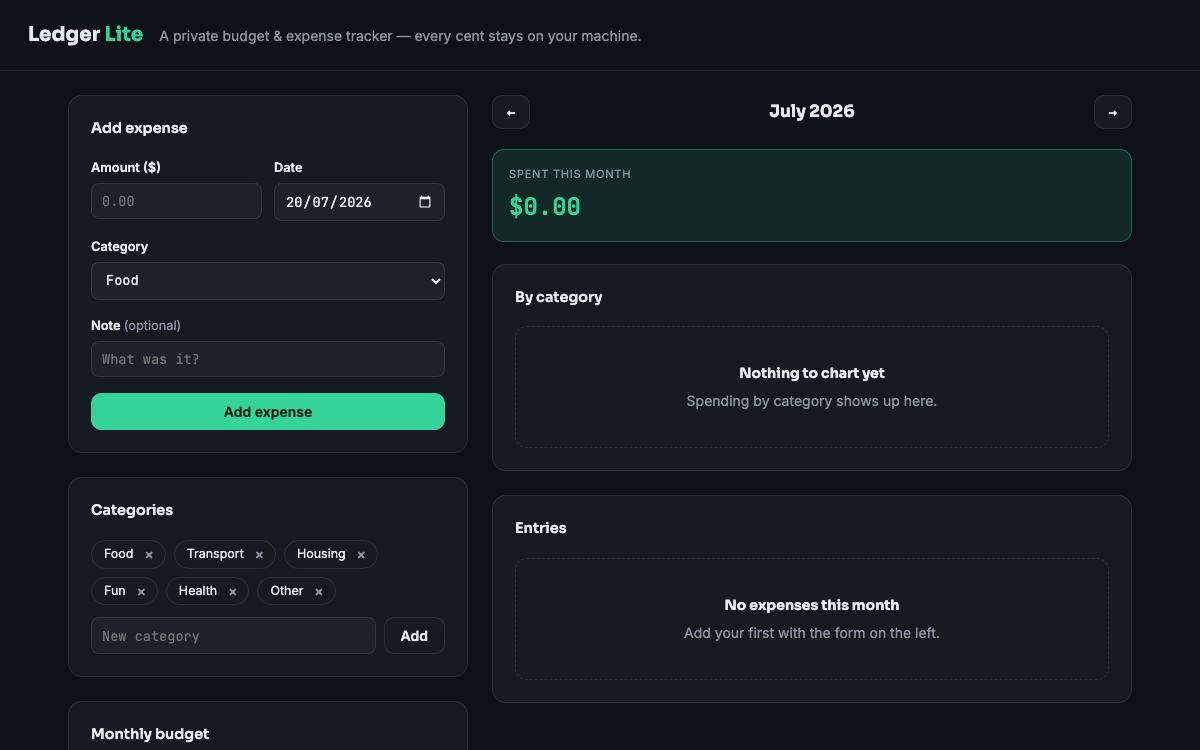Focus the Note text field
Screen dimensions: 1200x750
(268, 359)
